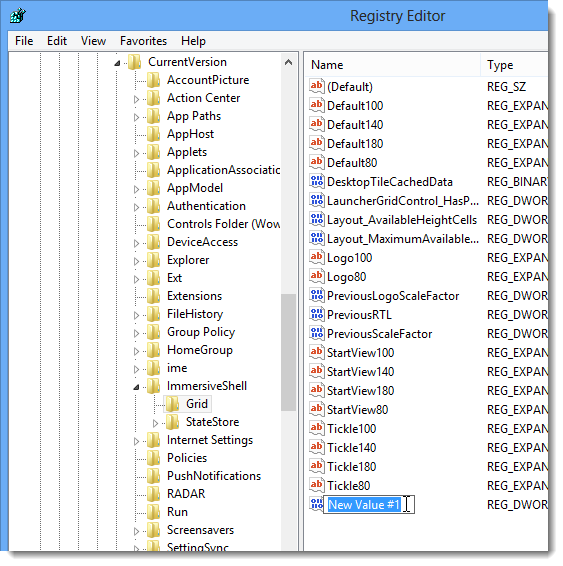Screen dimensions: 563x566
Task: Click the string icon beside Default140
Action: [317, 125]
